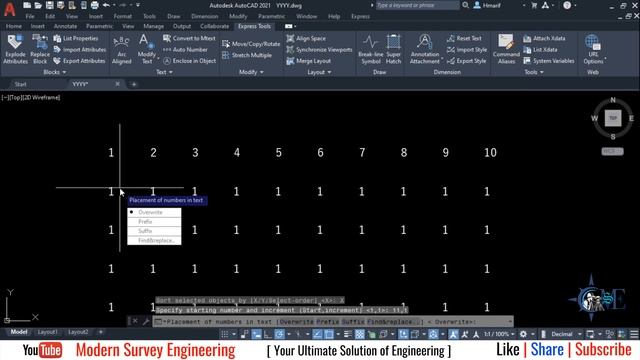Screen dimensions: 640x360
Task: Switch to Start document tab
Action: pyautogui.click(x=20, y=84)
